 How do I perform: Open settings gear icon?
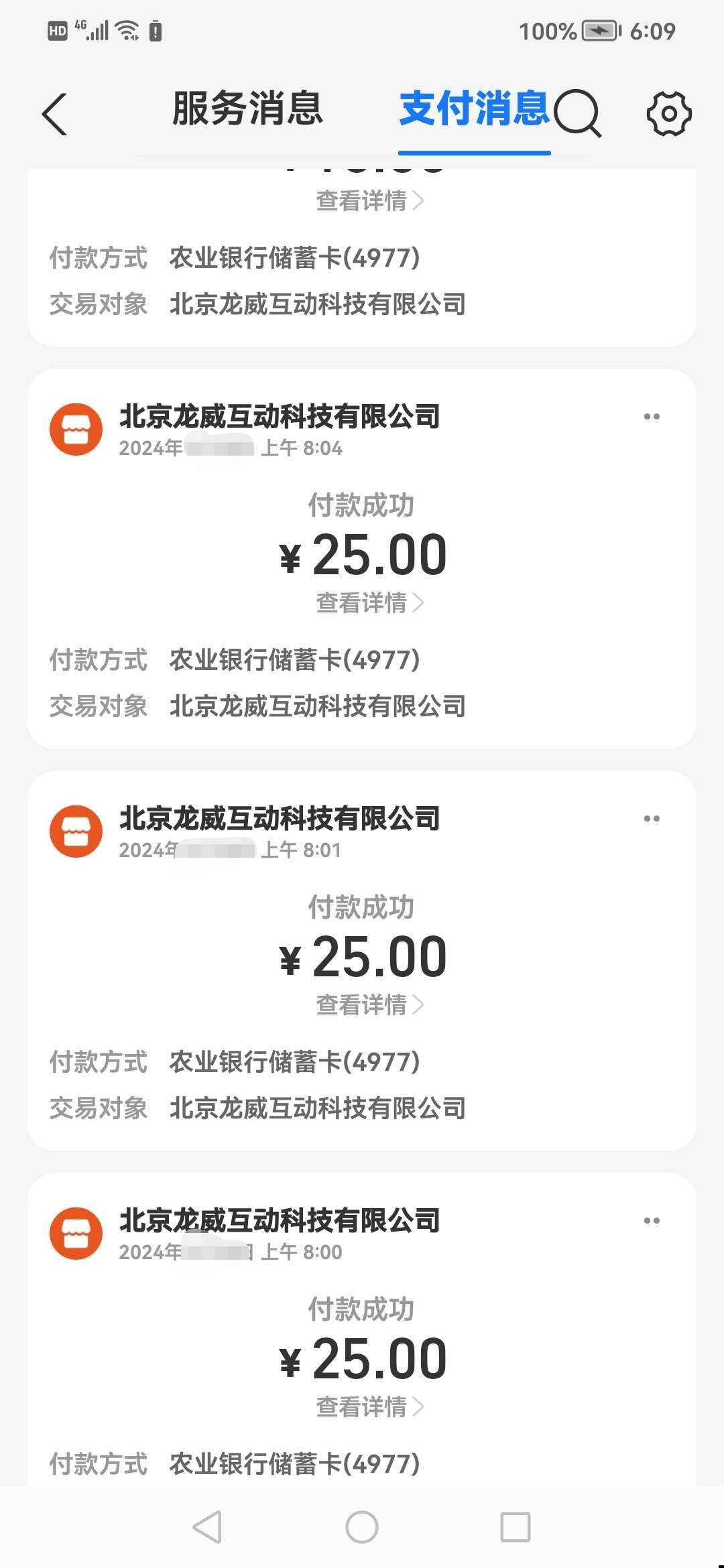[668, 113]
